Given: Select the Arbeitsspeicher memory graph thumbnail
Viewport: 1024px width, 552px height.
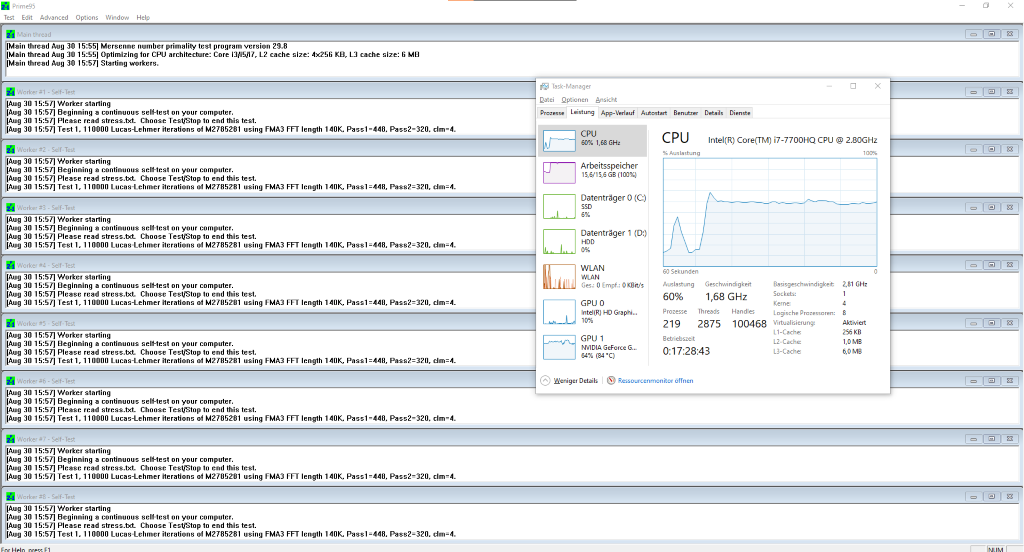Looking at the screenshot, I should pos(559,173).
